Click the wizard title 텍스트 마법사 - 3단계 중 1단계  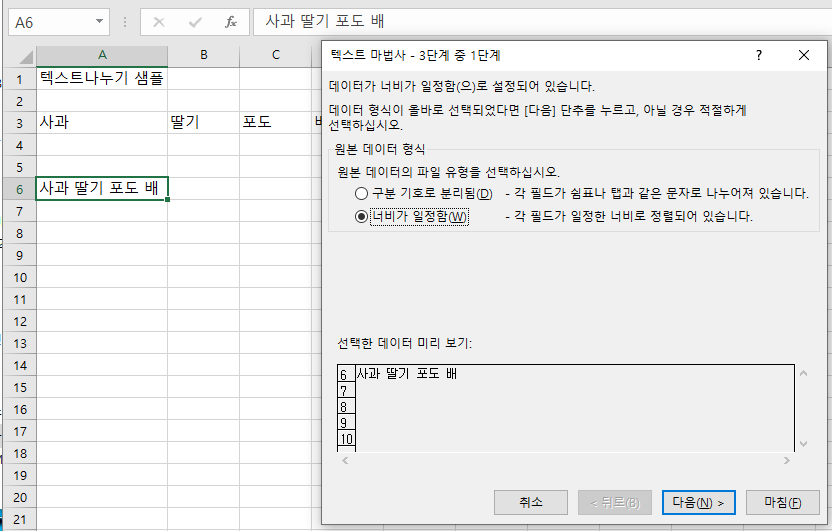(415, 55)
